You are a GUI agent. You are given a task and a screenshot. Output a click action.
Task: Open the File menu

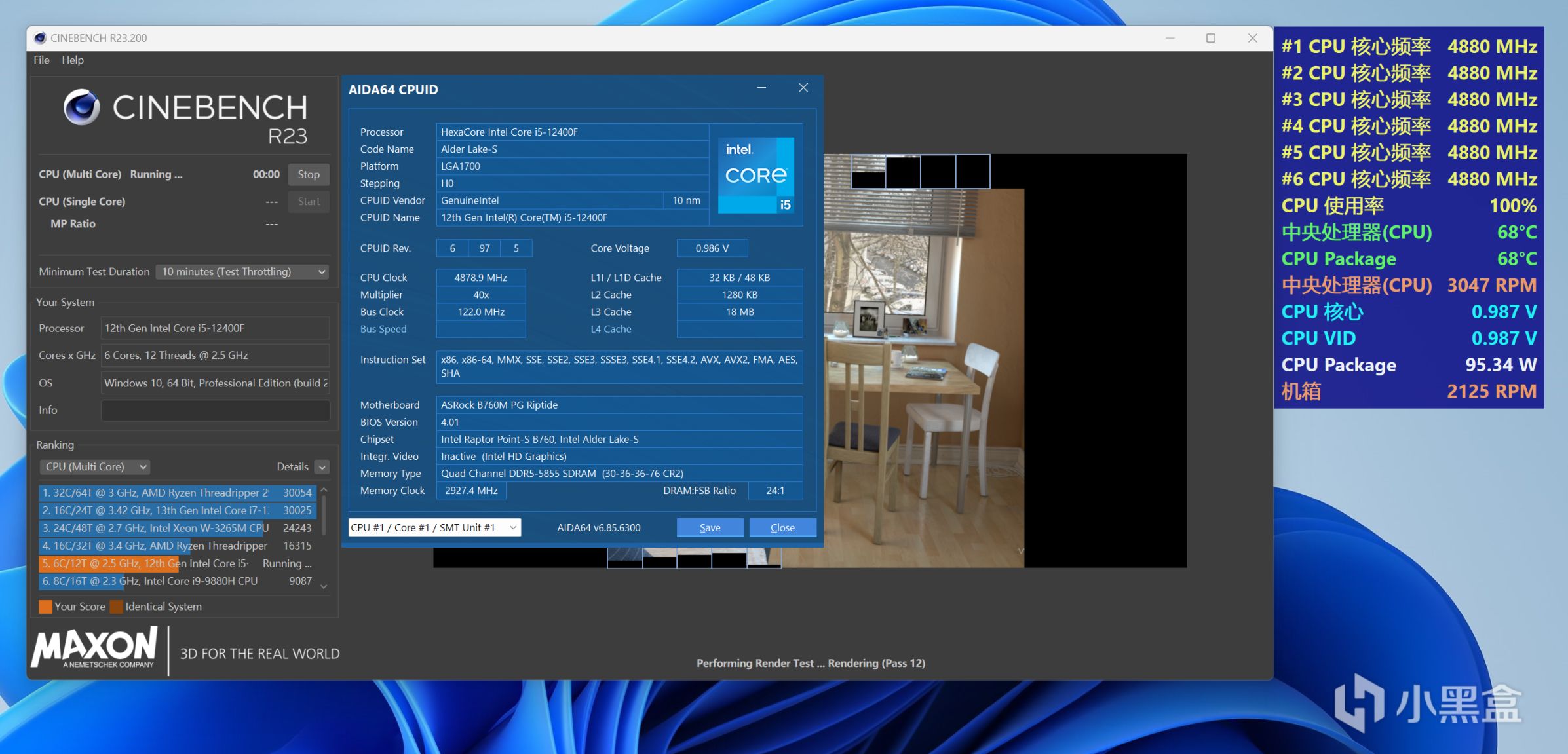41,60
